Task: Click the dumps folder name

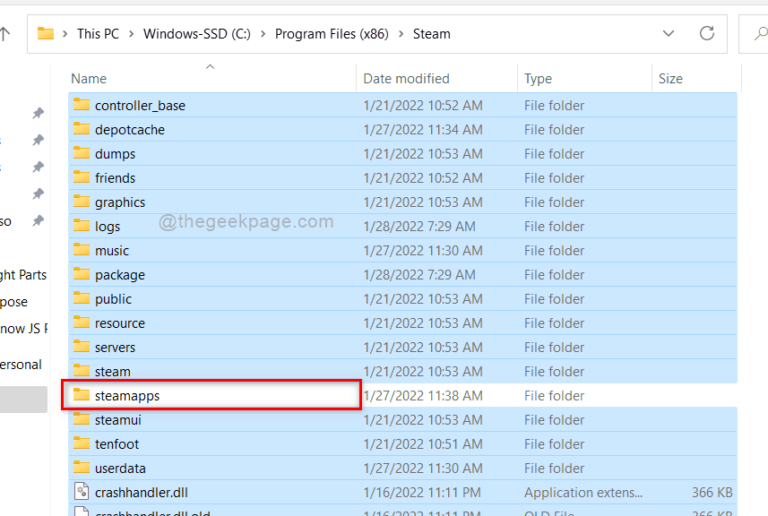Action: tap(115, 154)
